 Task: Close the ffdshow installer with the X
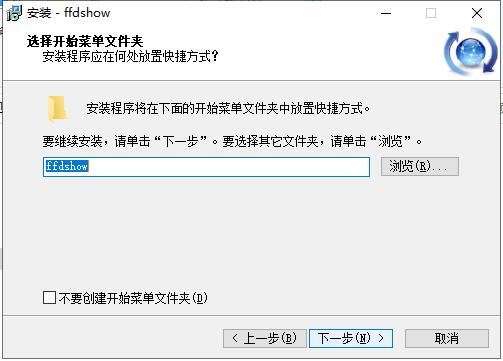point(477,13)
